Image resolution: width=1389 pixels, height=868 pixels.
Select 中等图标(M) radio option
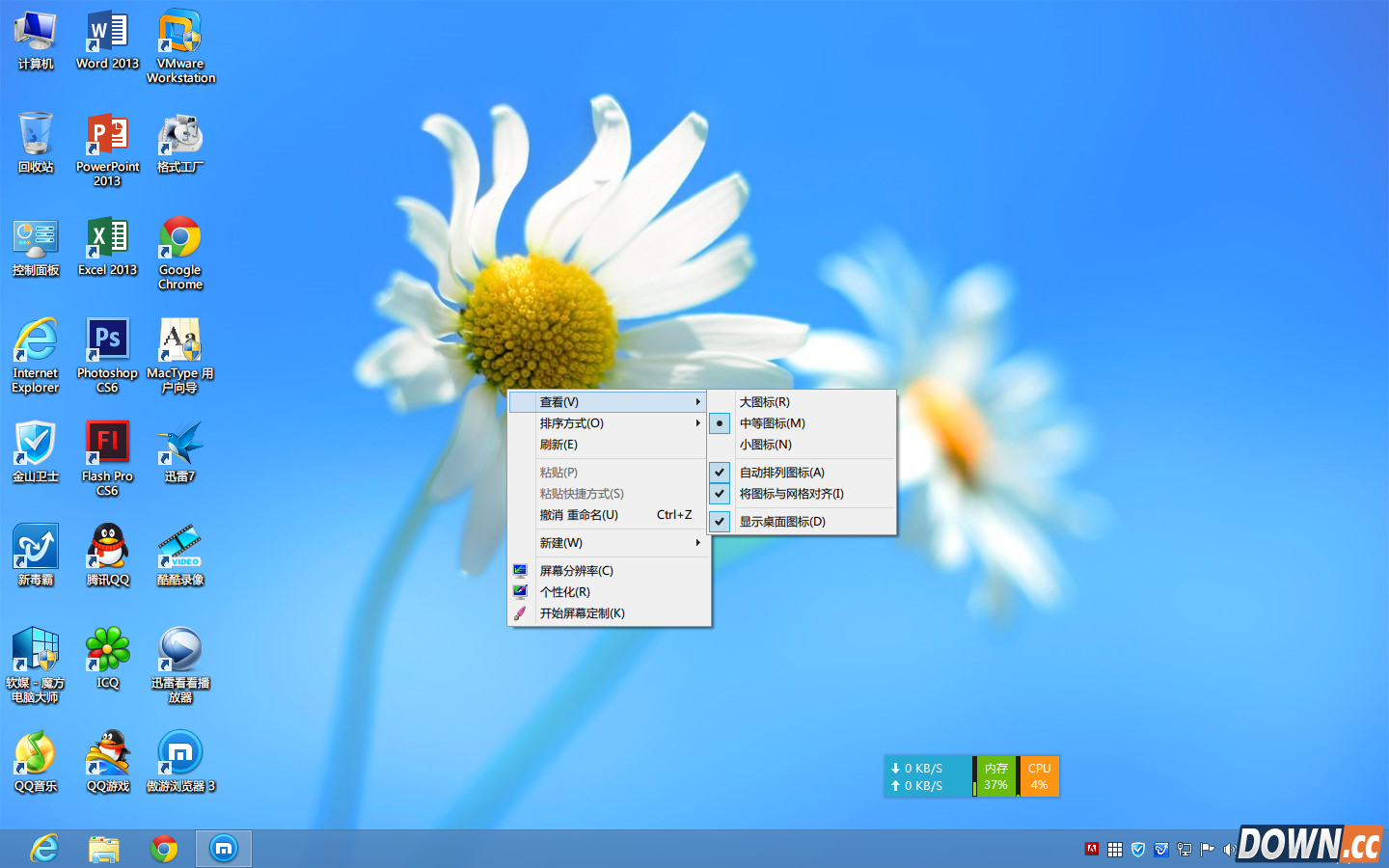(x=772, y=423)
